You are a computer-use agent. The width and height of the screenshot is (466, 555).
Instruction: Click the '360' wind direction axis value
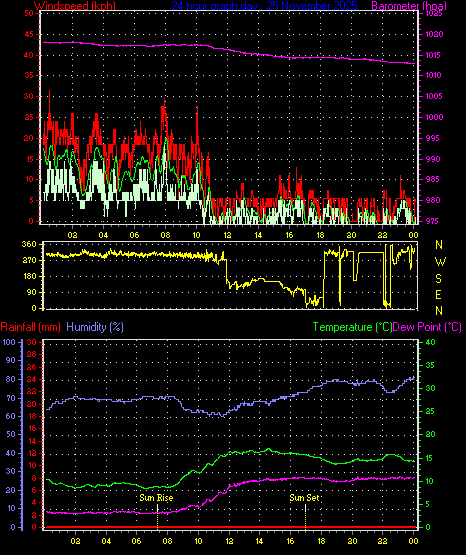click(29, 244)
